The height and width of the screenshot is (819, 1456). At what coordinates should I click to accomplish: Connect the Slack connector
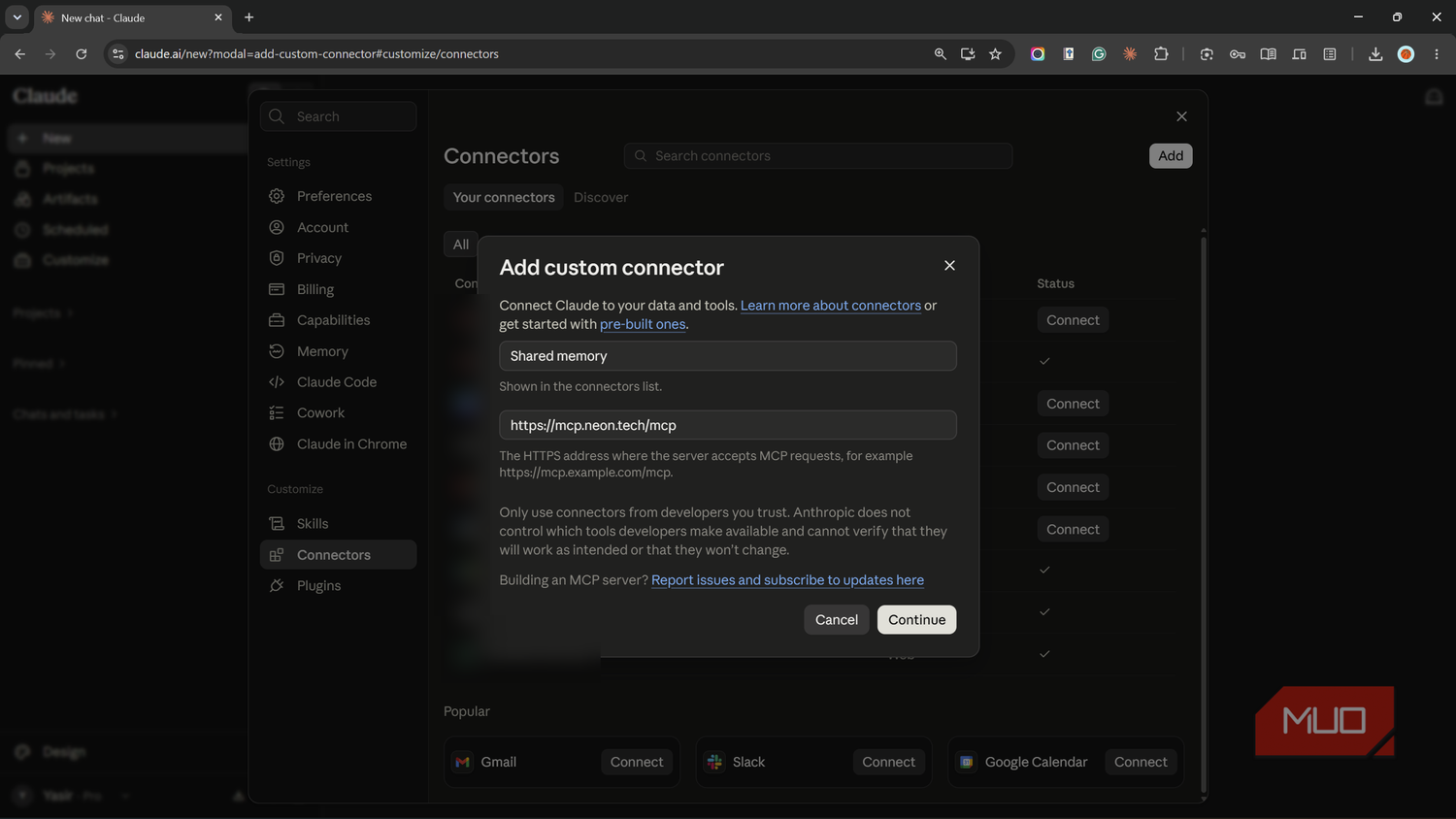(888, 763)
